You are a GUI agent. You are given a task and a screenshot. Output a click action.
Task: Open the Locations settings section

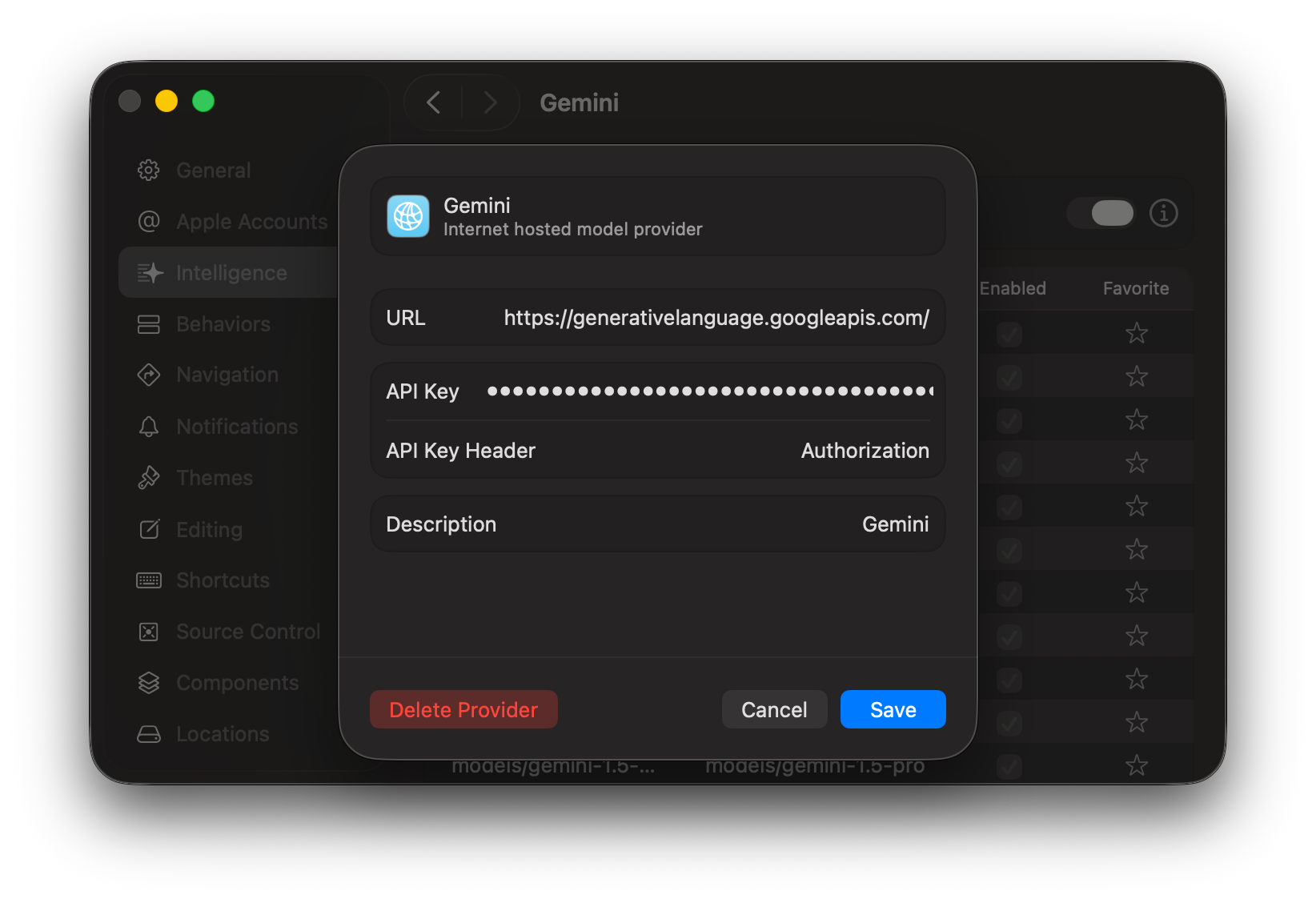click(x=222, y=733)
